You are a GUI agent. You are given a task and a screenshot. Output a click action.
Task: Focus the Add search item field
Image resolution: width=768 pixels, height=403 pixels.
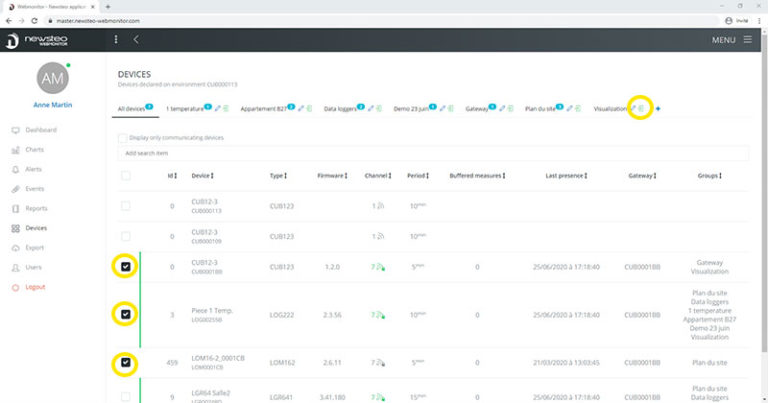tap(433, 153)
